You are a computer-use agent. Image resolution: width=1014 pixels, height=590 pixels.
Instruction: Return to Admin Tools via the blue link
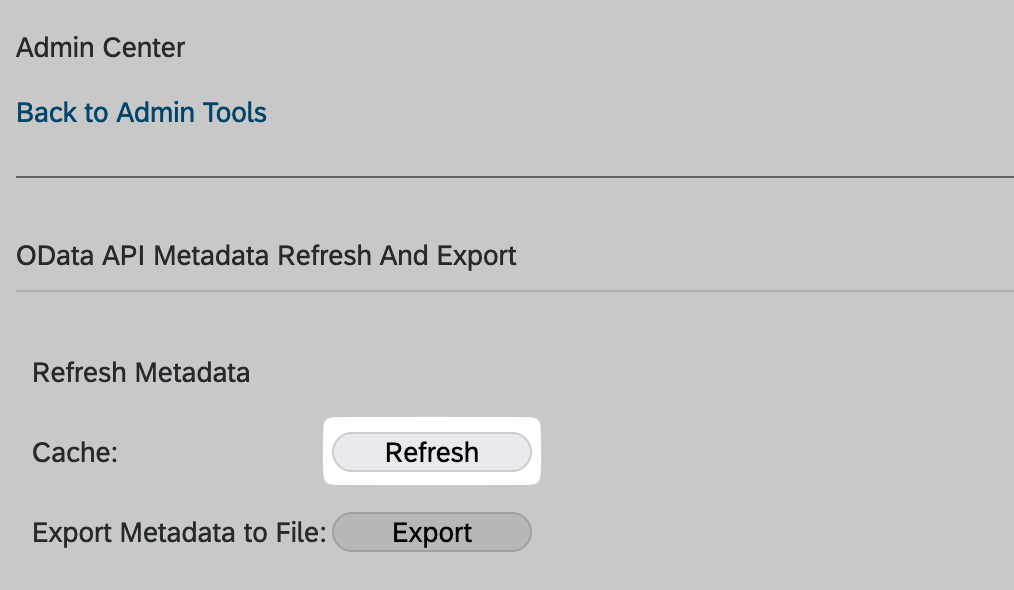(x=141, y=113)
